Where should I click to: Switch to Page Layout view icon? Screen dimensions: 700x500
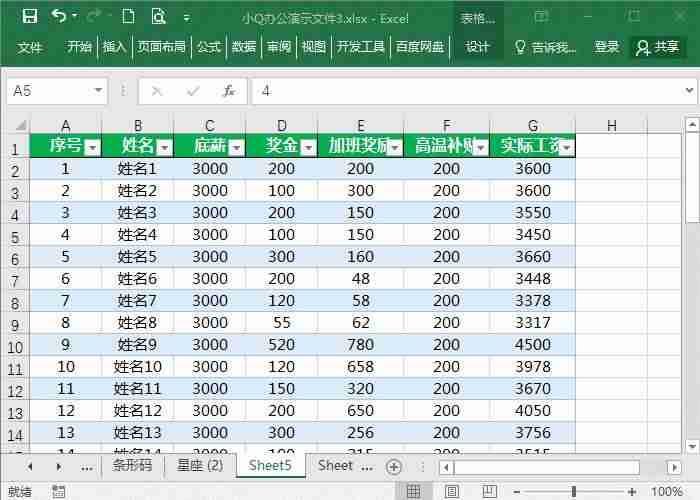[x=451, y=491]
